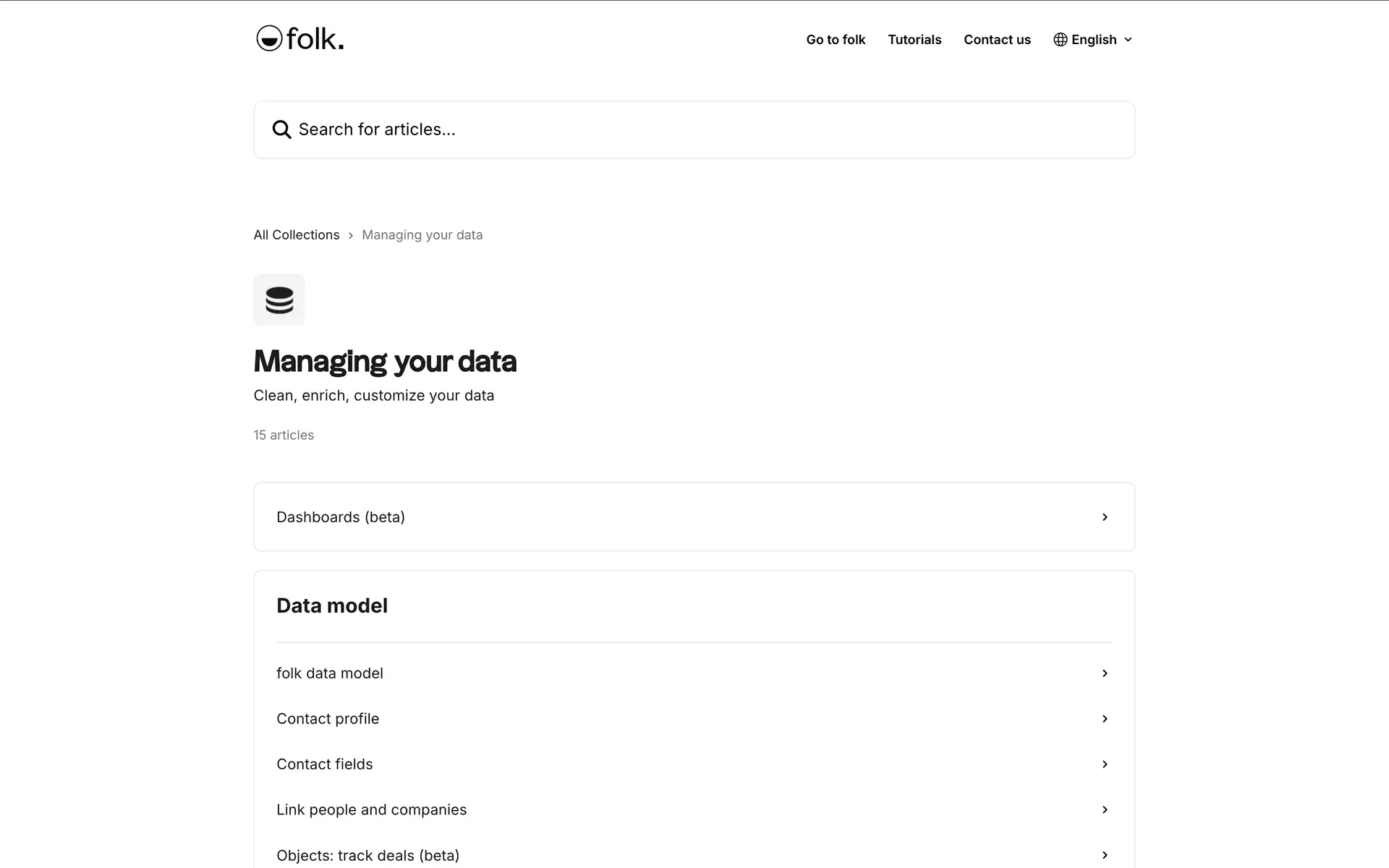This screenshot has height=868, width=1389.
Task: Go to All Collections breadcrumb
Action: point(296,235)
